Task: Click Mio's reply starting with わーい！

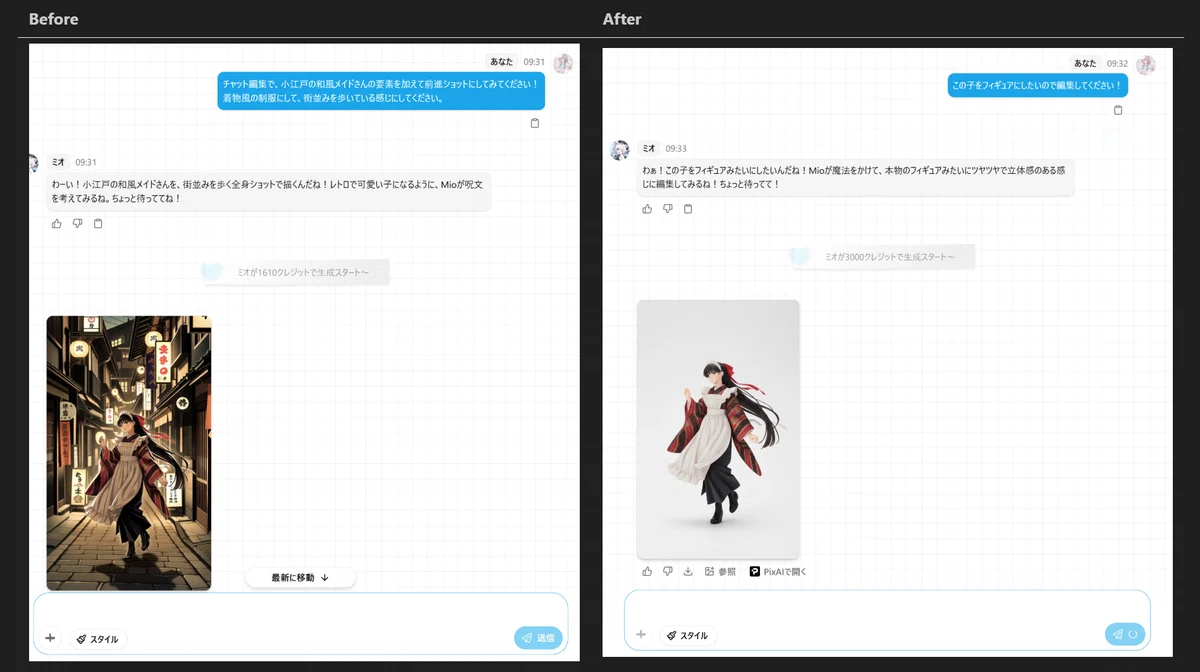Action: 269,191
